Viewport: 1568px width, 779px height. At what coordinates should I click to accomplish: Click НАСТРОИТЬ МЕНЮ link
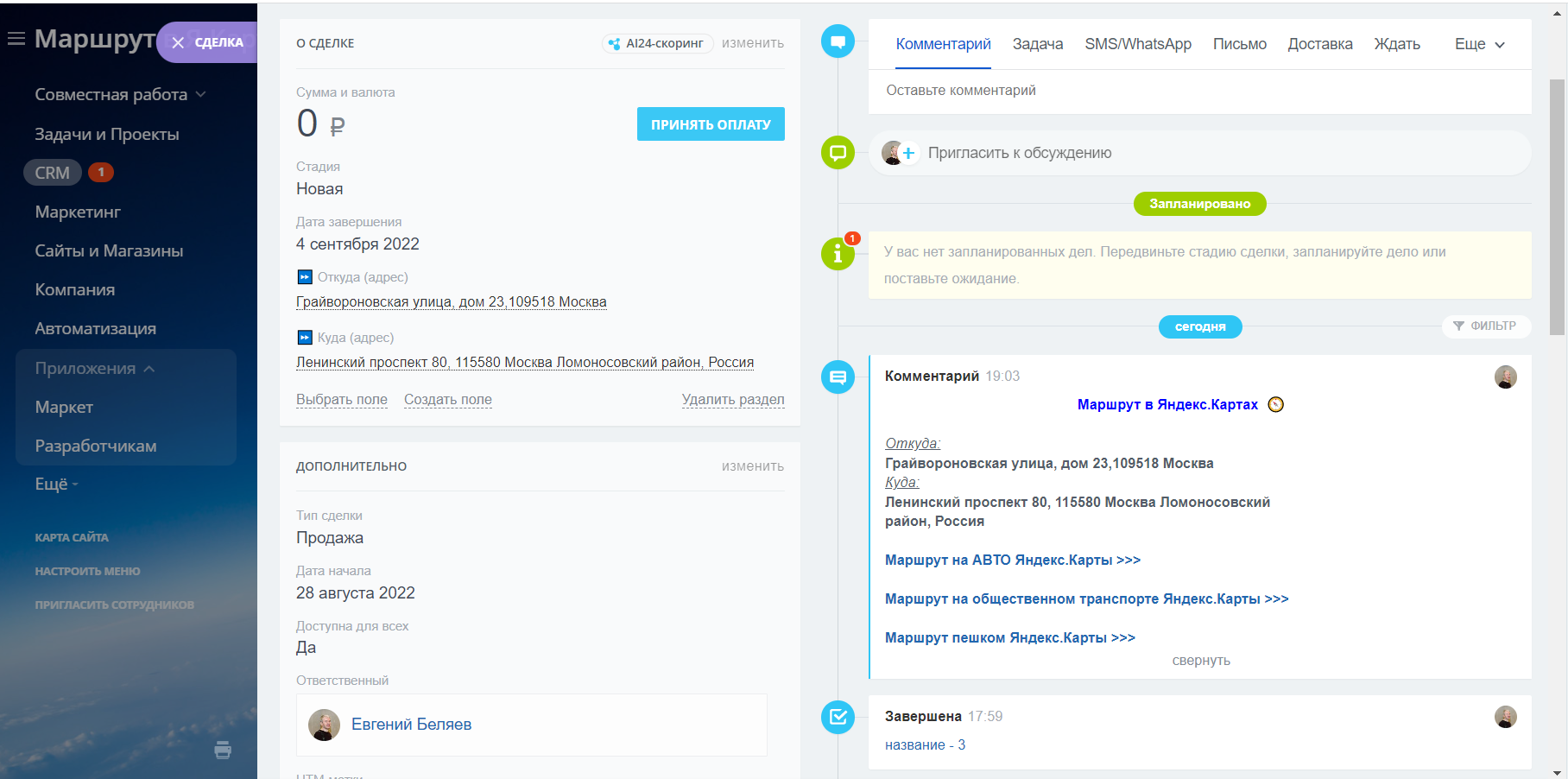pos(87,571)
